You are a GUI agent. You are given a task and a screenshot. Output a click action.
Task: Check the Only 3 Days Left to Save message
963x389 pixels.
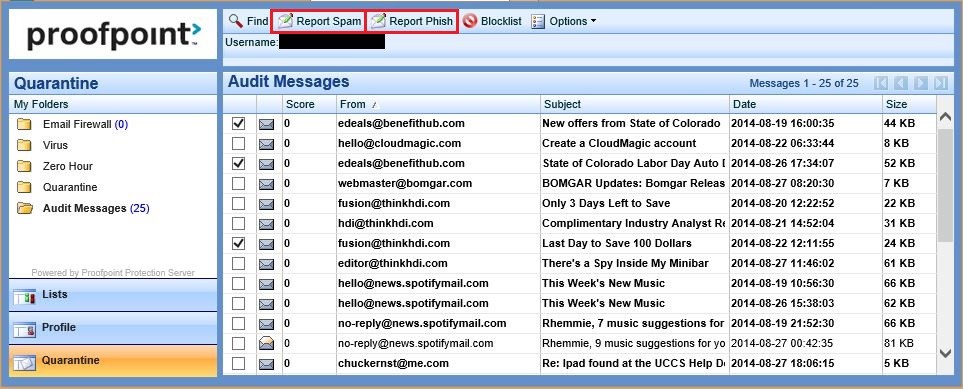238,203
